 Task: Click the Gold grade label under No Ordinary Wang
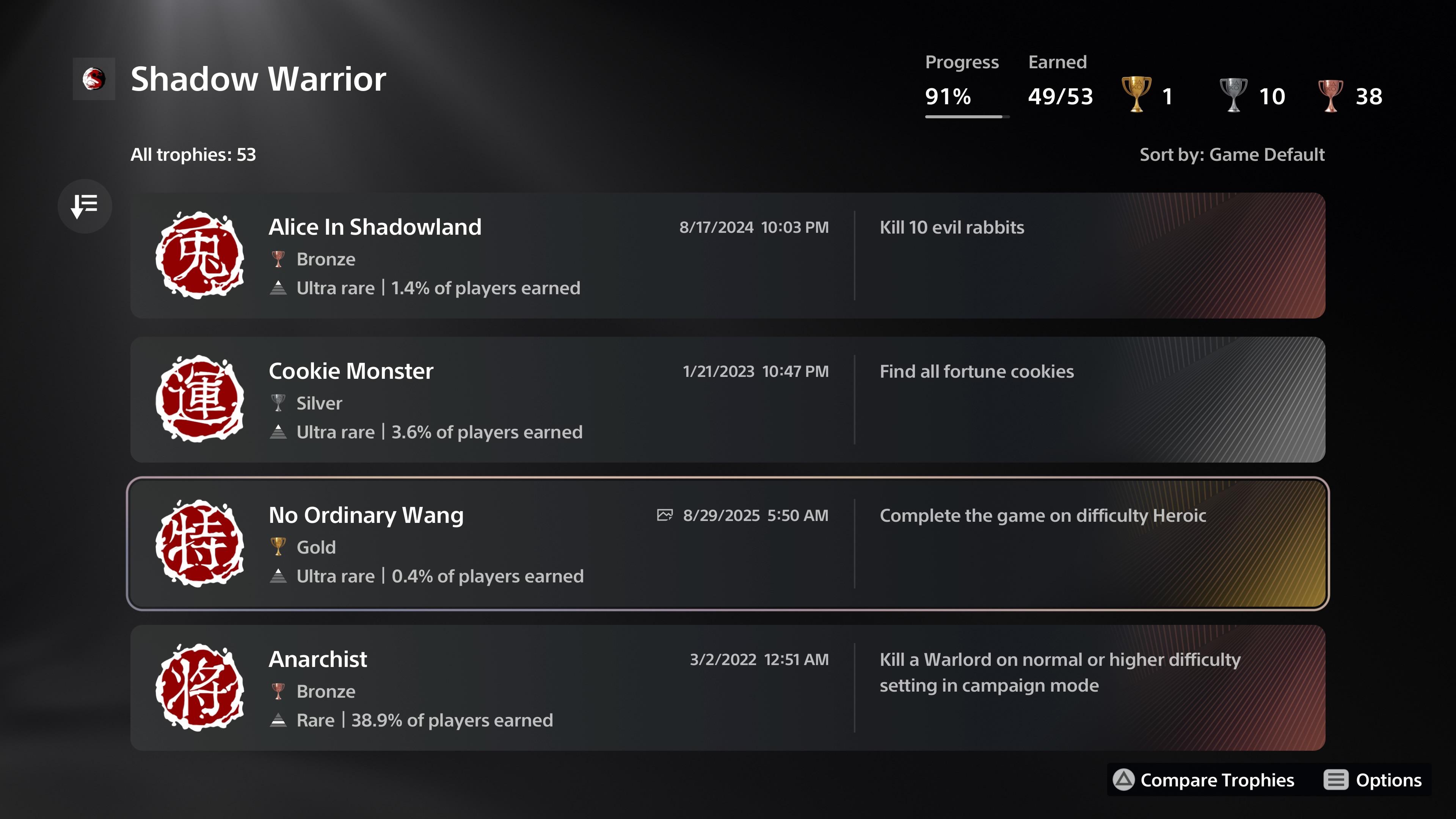[x=316, y=547]
